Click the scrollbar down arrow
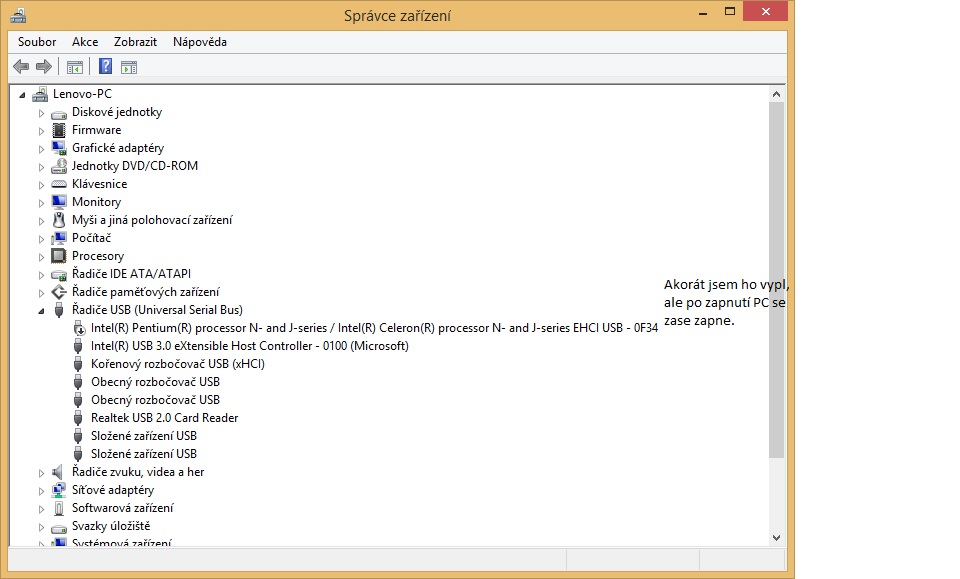The image size is (960, 579). (x=776, y=537)
